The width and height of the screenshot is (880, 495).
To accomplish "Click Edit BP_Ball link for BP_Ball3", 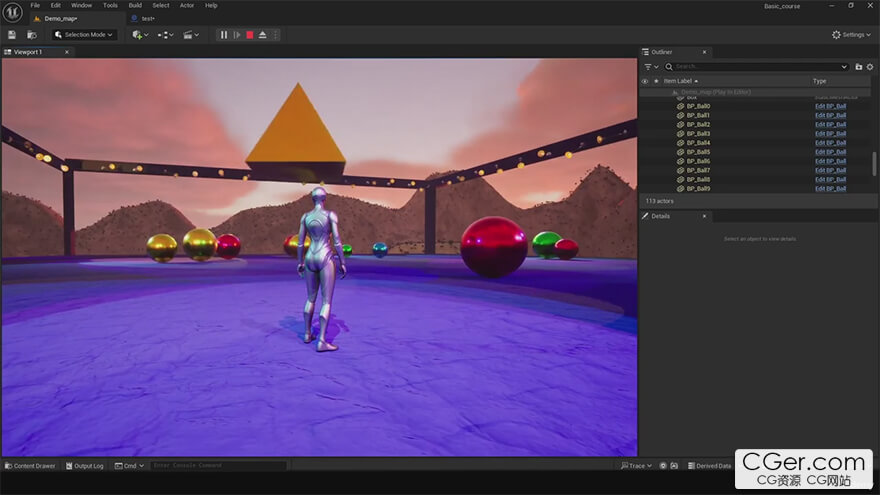I will 830,134.
